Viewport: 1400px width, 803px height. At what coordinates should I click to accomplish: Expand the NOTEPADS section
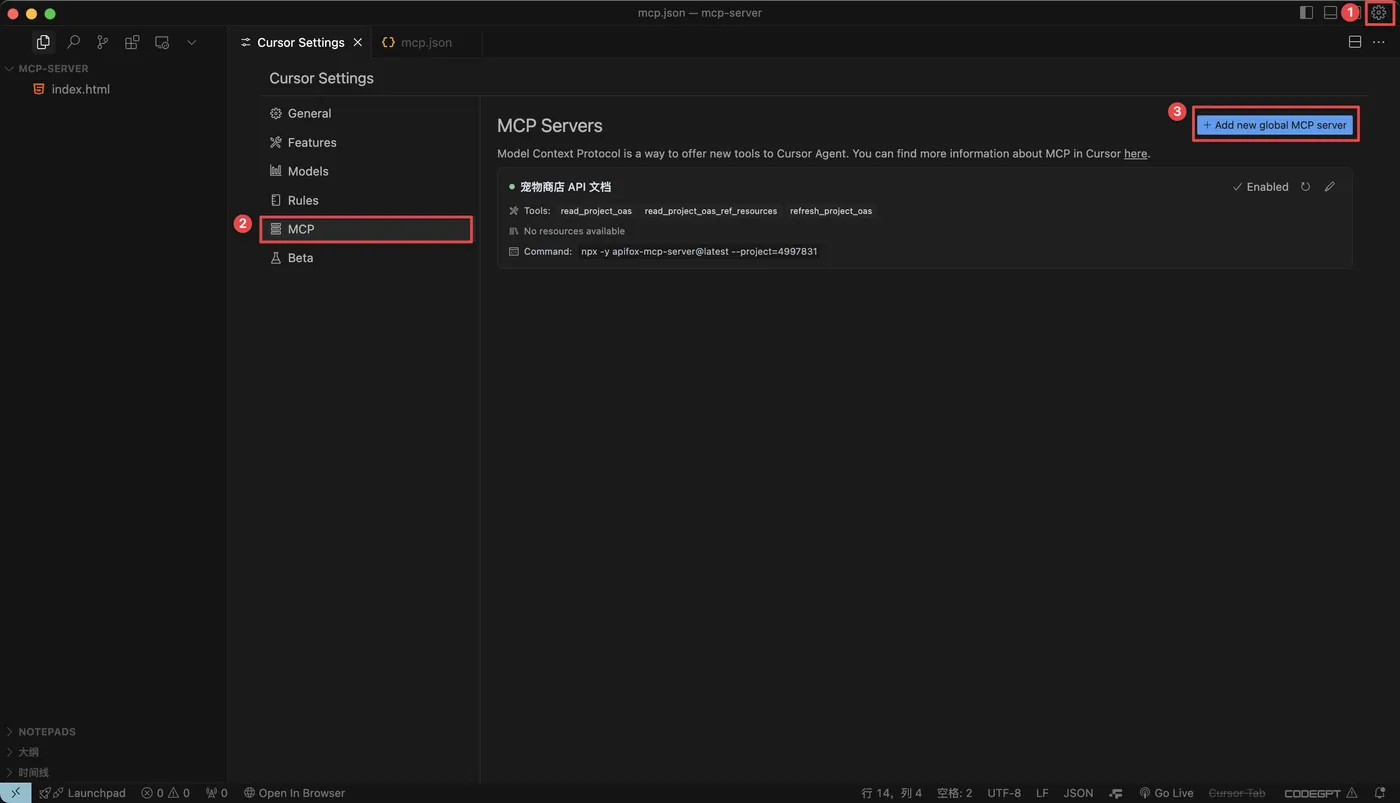pos(46,732)
